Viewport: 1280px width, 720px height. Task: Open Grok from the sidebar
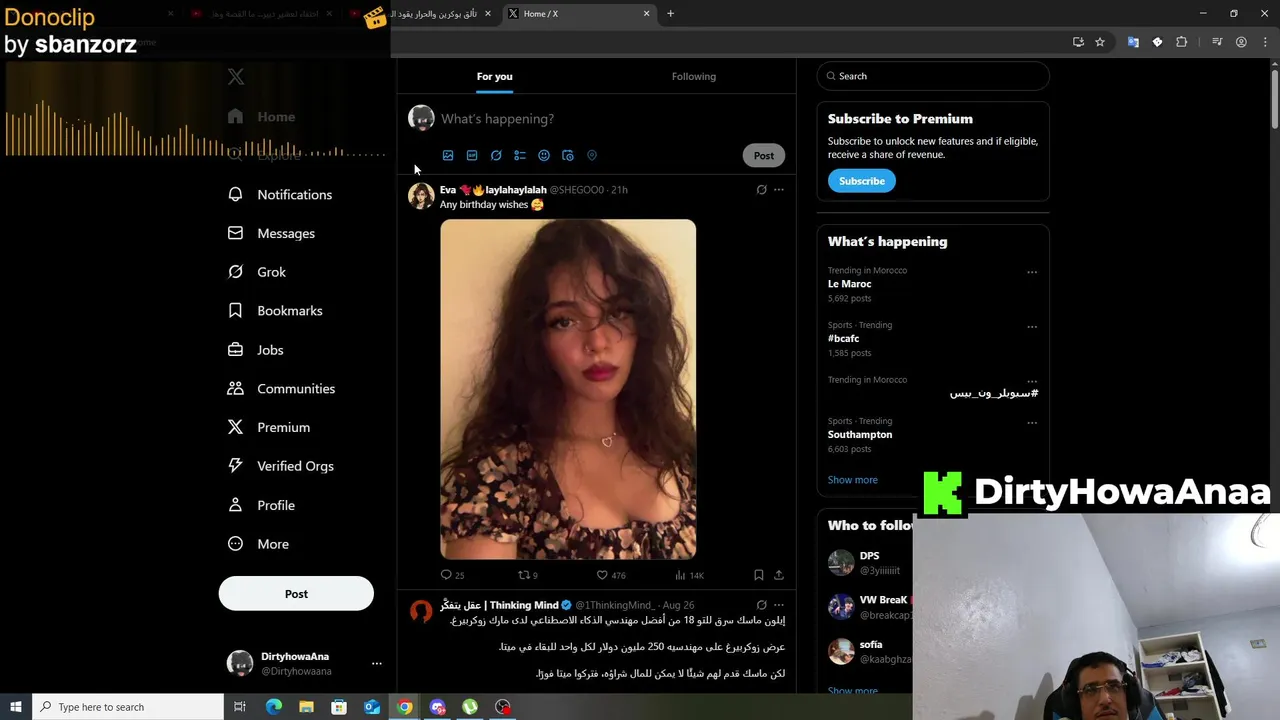pos(257,272)
